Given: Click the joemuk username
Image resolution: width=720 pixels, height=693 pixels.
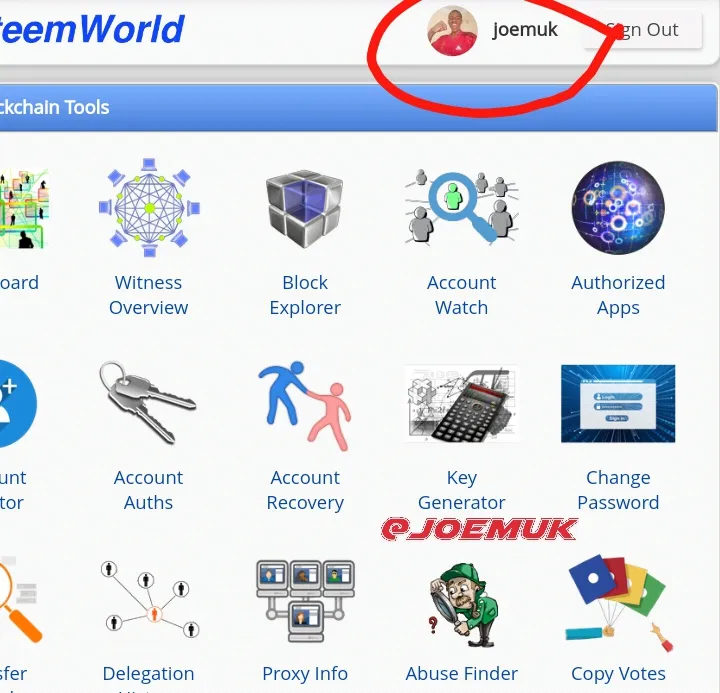Looking at the screenshot, I should coord(525,30).
